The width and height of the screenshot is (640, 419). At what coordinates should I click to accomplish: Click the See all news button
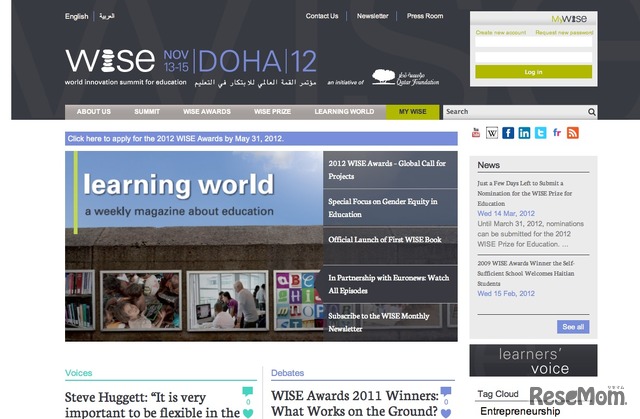pyautogui.click(x=573, y=327)
